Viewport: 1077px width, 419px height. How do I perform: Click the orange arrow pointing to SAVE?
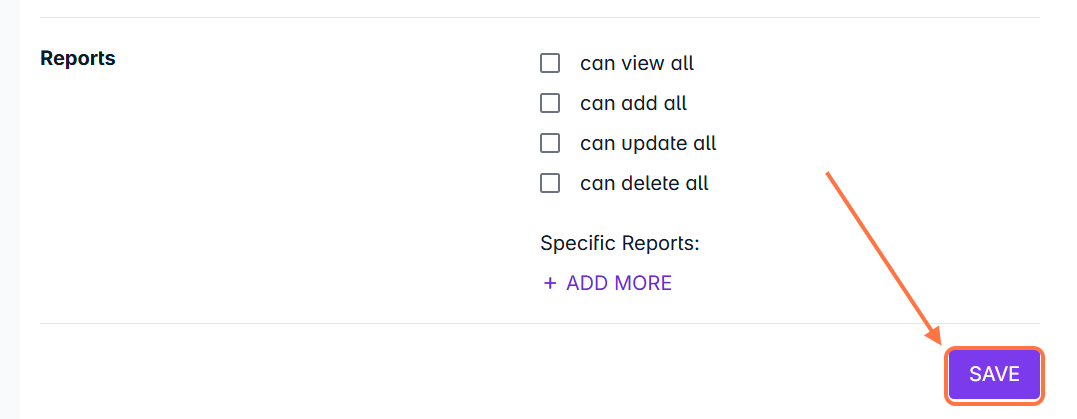[x=880, y=255]
